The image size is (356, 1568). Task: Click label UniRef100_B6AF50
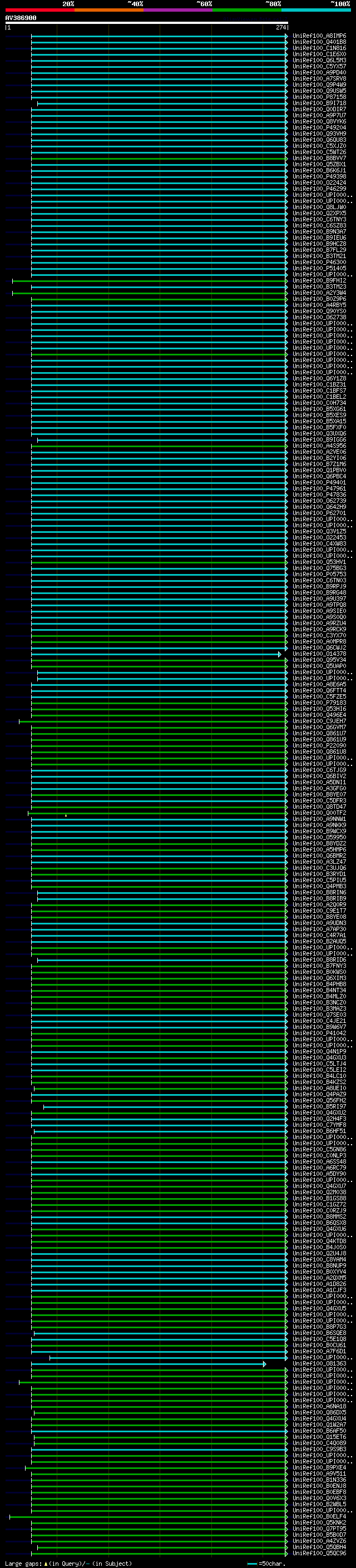pos(319,1431)
